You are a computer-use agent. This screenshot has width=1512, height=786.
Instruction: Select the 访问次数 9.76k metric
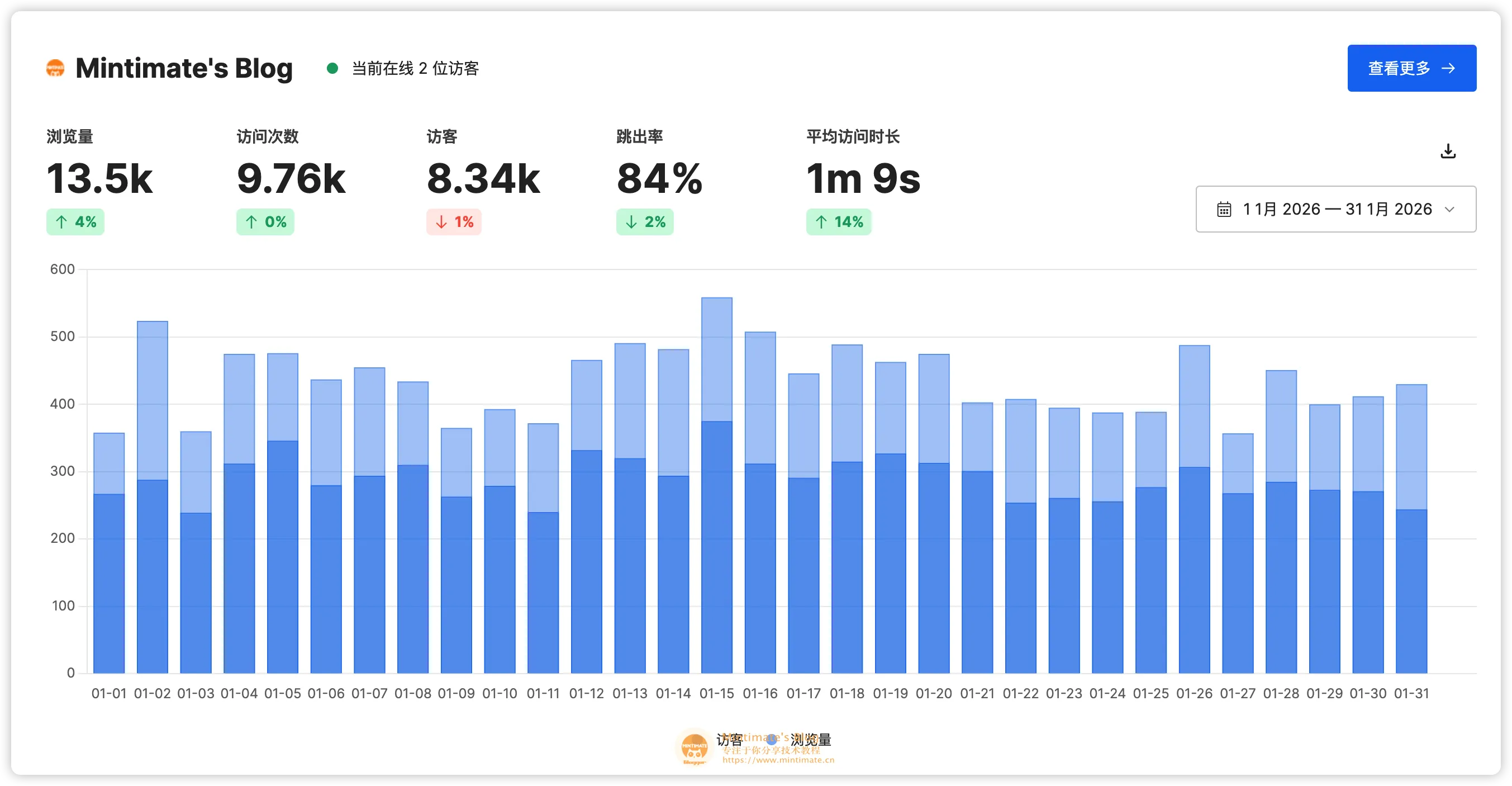(291, 178)
